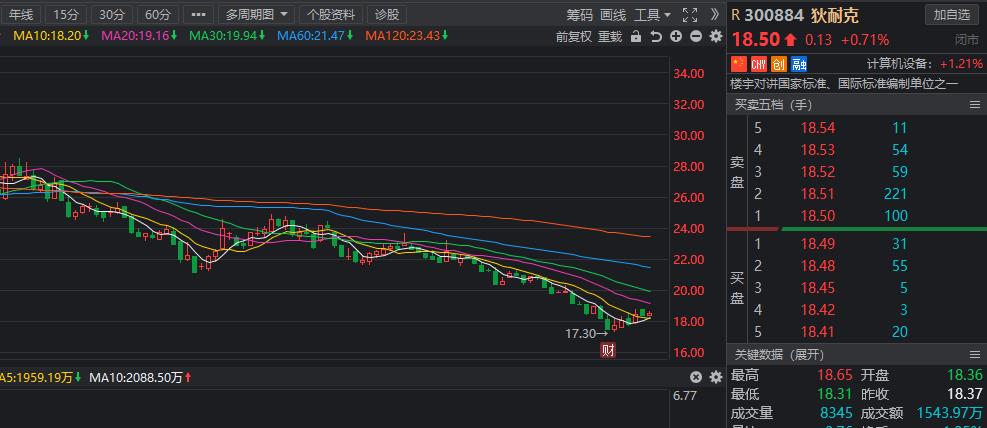Click 加自选 add to watchlist button

coord(952,15)
